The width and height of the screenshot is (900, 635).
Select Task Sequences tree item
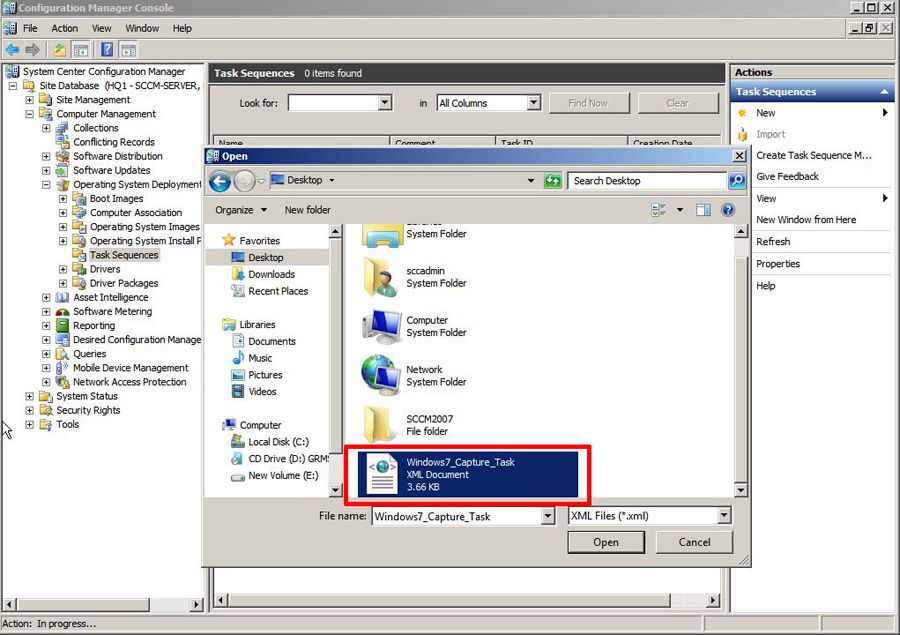(123, 255)
